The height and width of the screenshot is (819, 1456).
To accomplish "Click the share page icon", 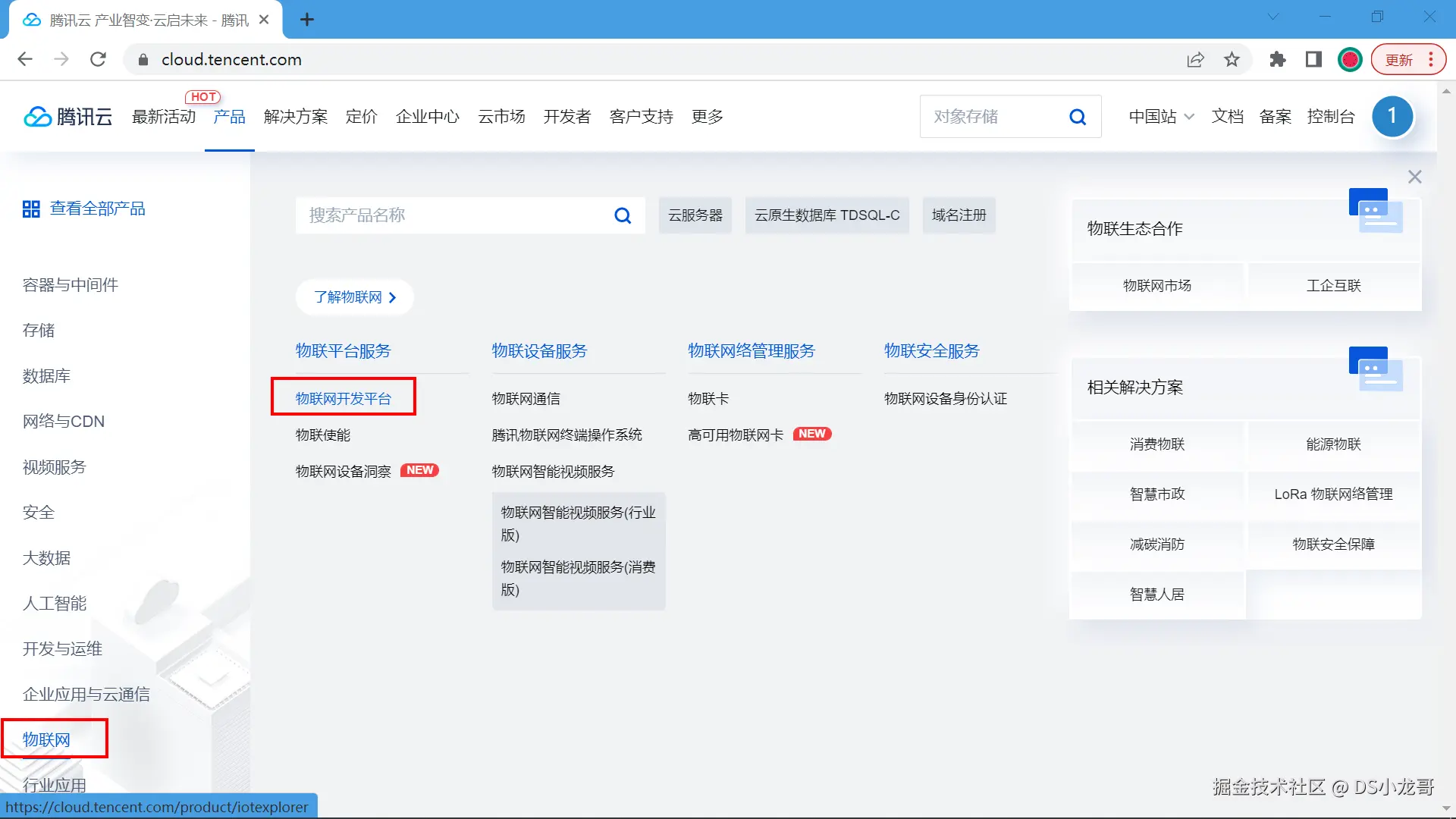I will point(1195,60).
